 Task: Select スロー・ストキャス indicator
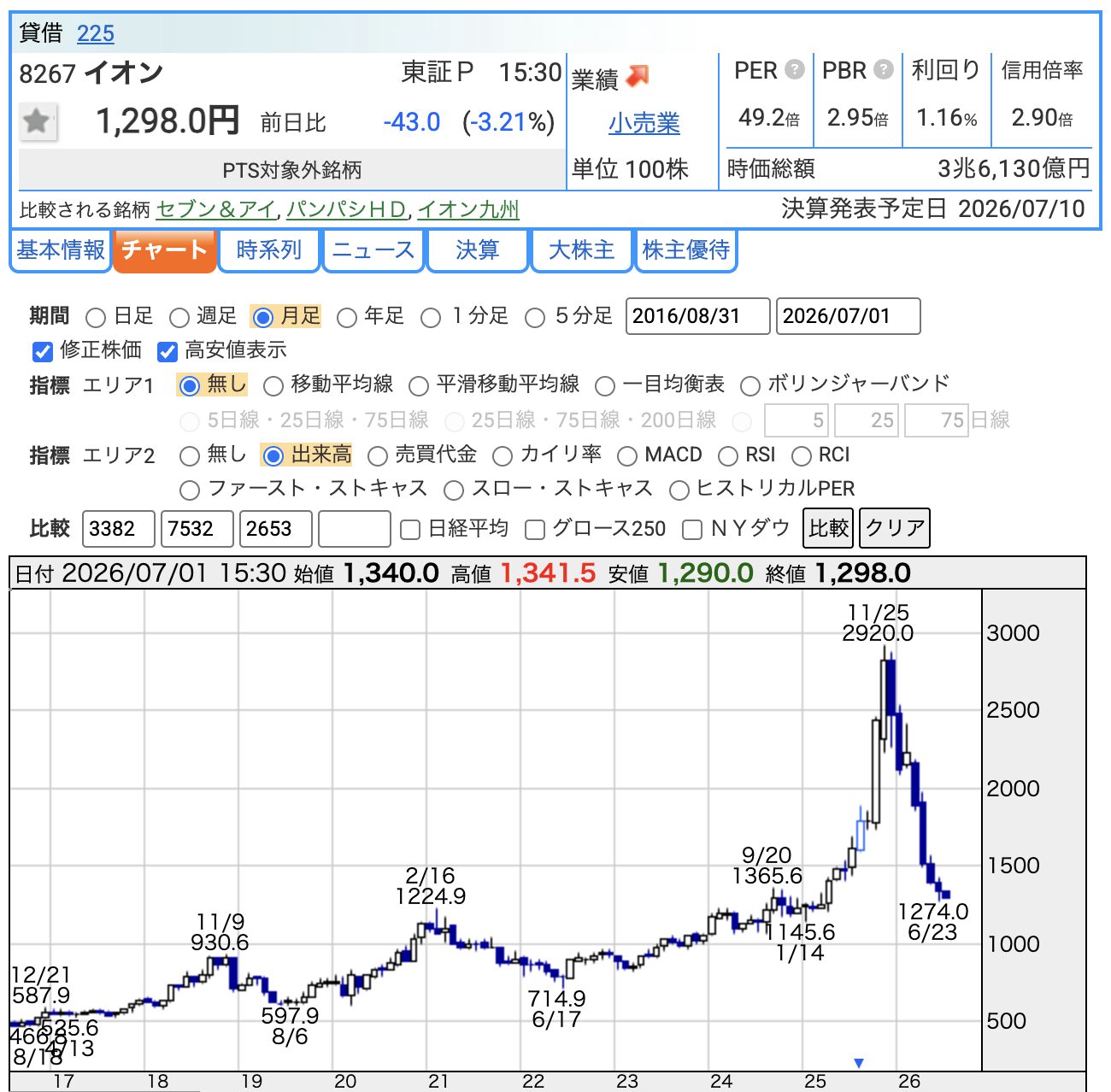[x=454, y=490]
